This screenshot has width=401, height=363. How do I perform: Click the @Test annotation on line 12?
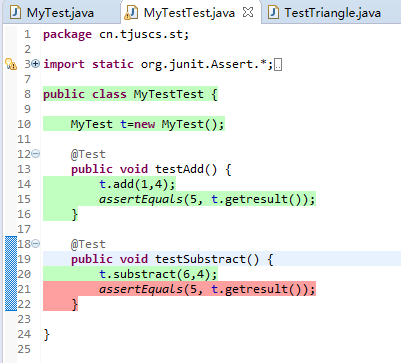[88, 154]
